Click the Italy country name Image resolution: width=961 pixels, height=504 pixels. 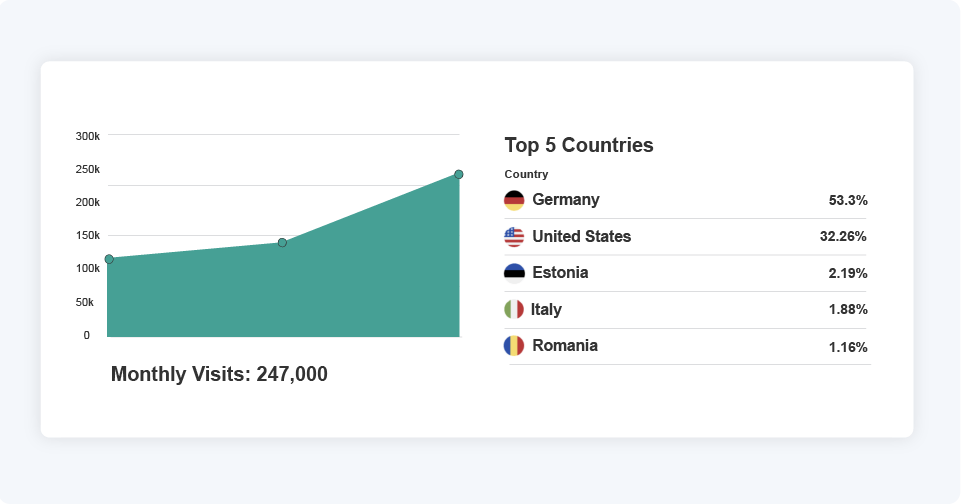click(x=546, y=310)
